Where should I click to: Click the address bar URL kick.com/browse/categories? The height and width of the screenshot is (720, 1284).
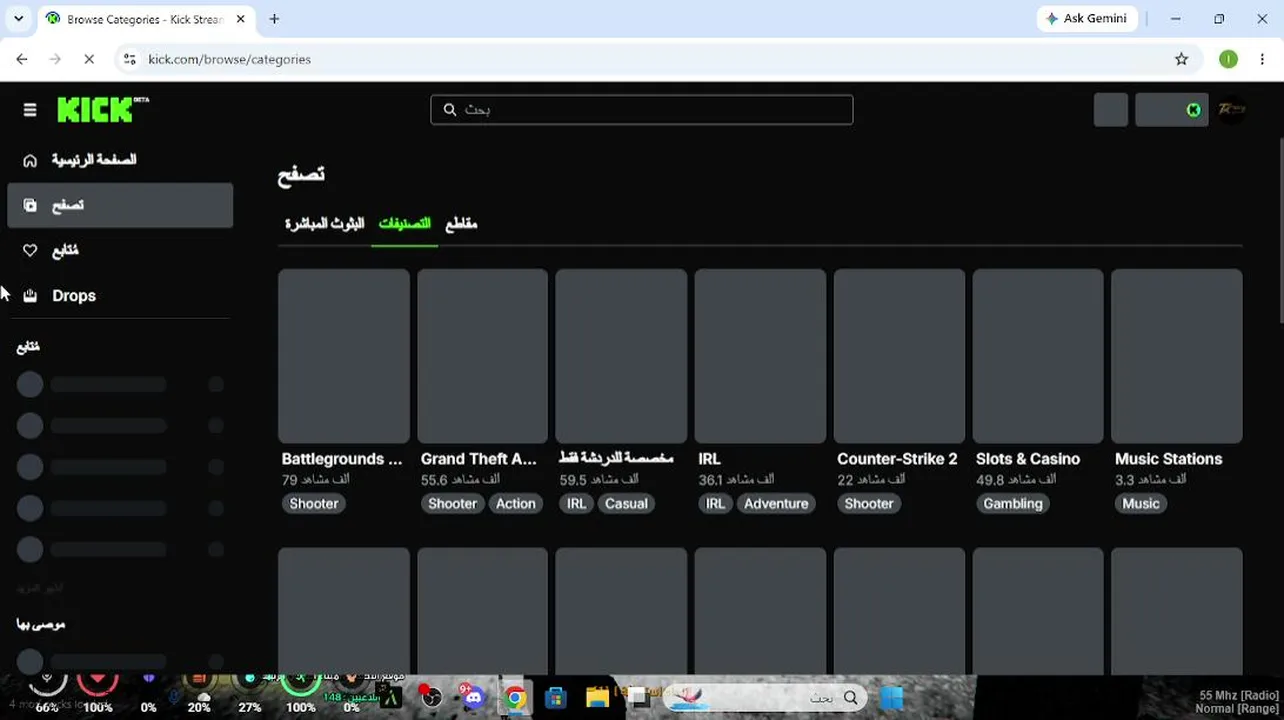click(230, 59)
